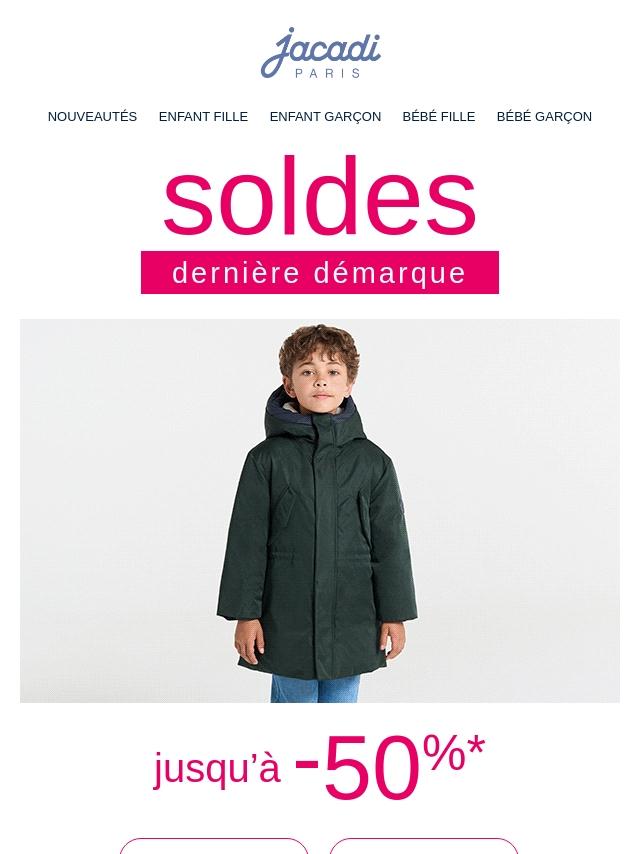
Task: Click the asterisk after the percent sign
Action: click(476, 747)
